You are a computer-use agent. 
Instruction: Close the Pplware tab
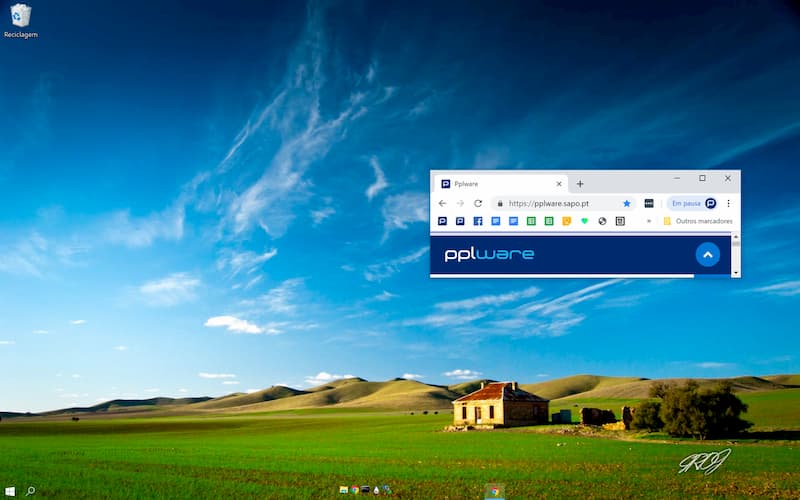559,184
